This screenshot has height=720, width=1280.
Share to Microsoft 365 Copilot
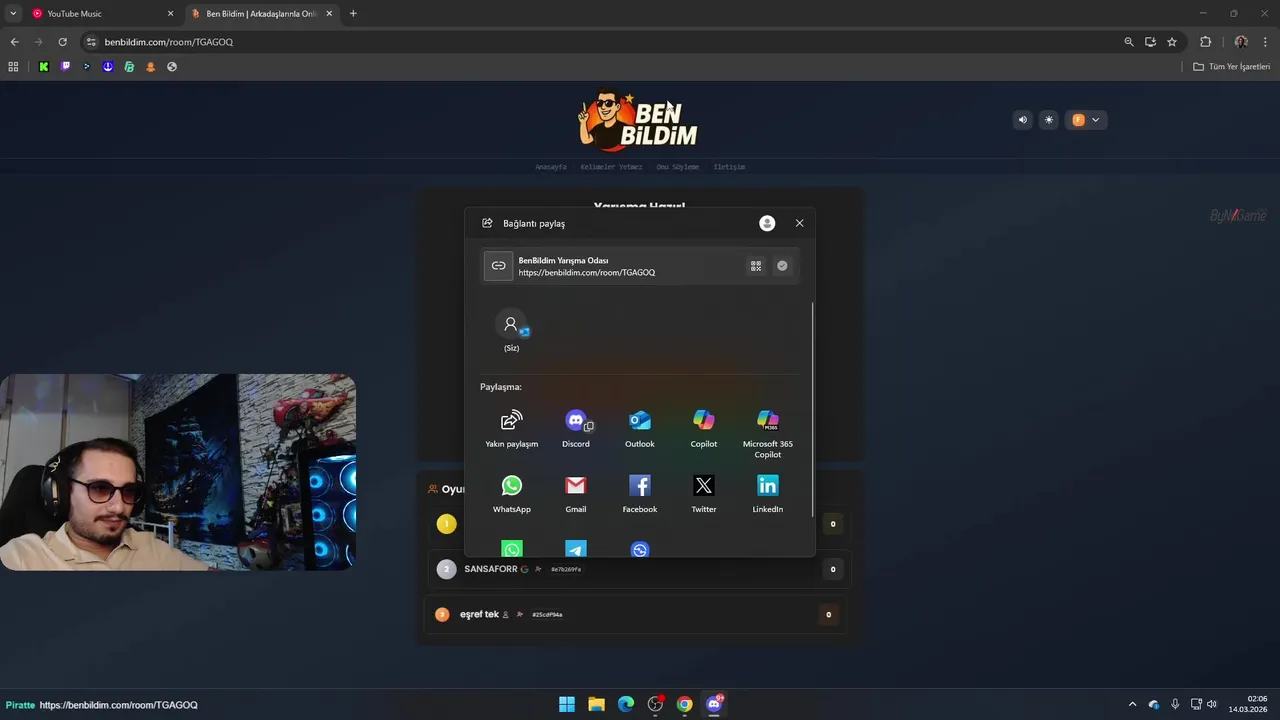[768, 434]
